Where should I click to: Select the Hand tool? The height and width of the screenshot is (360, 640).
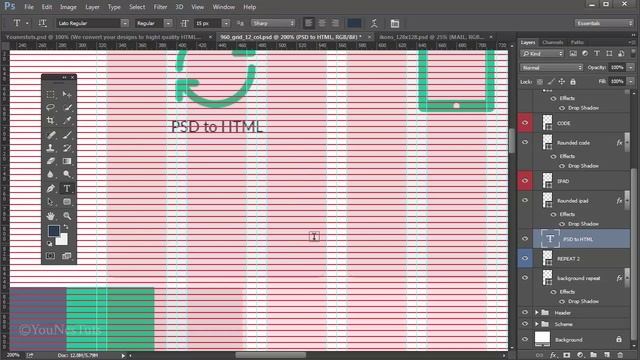click(51, 216)
